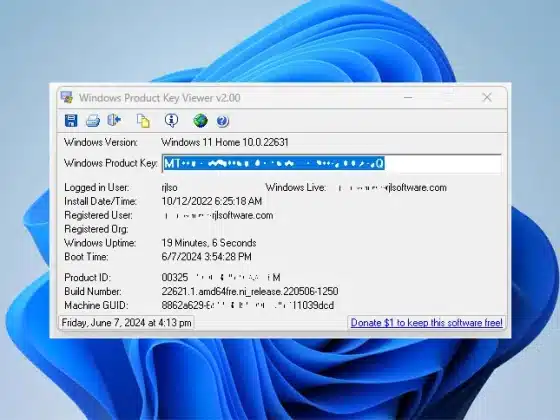Click the Windows Product Key label
The width and height of the screenshot is (560, 420).
tap(111, 163)
